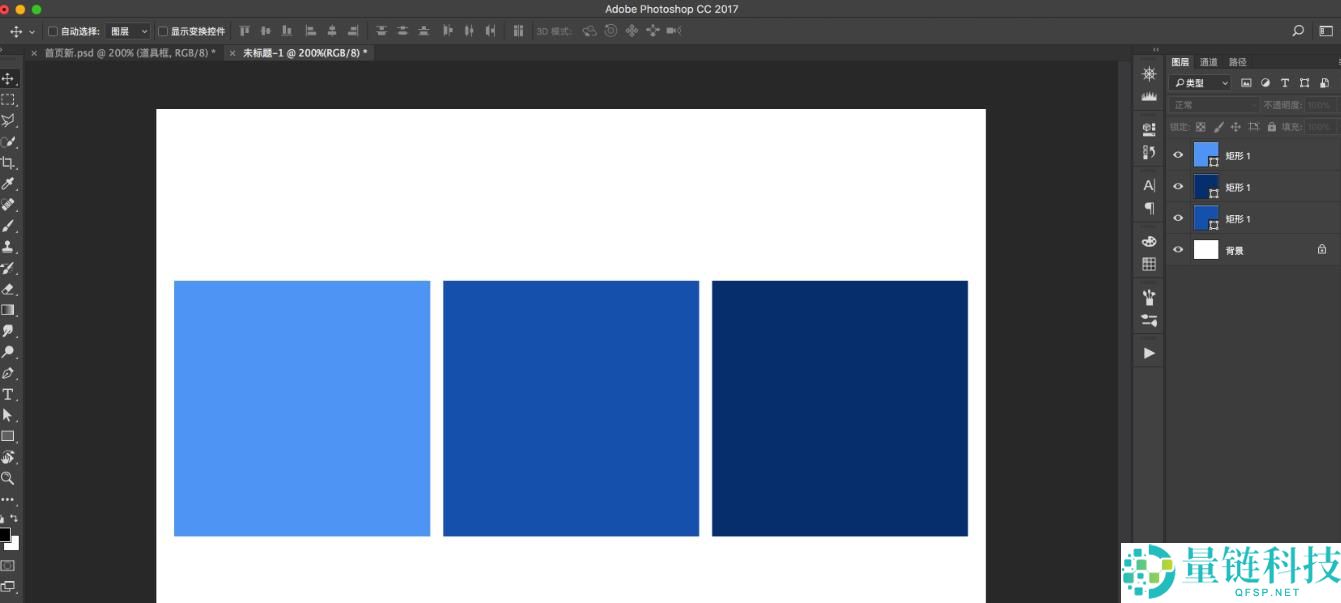1341x603 pixels.
Task: Click the black foreground color swatch
Action: tap(5, 535)
